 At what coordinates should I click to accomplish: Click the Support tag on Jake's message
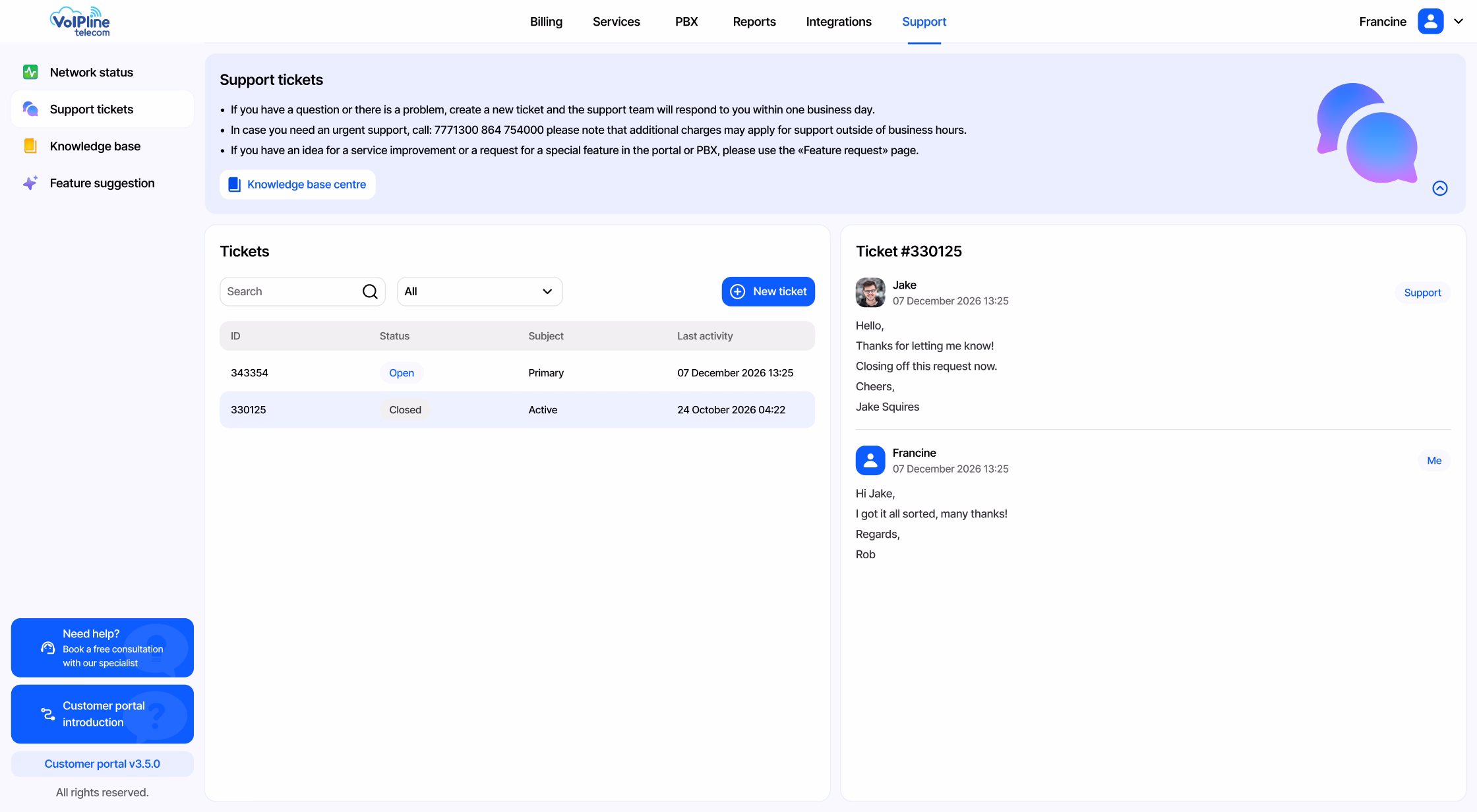(1422, 293)
